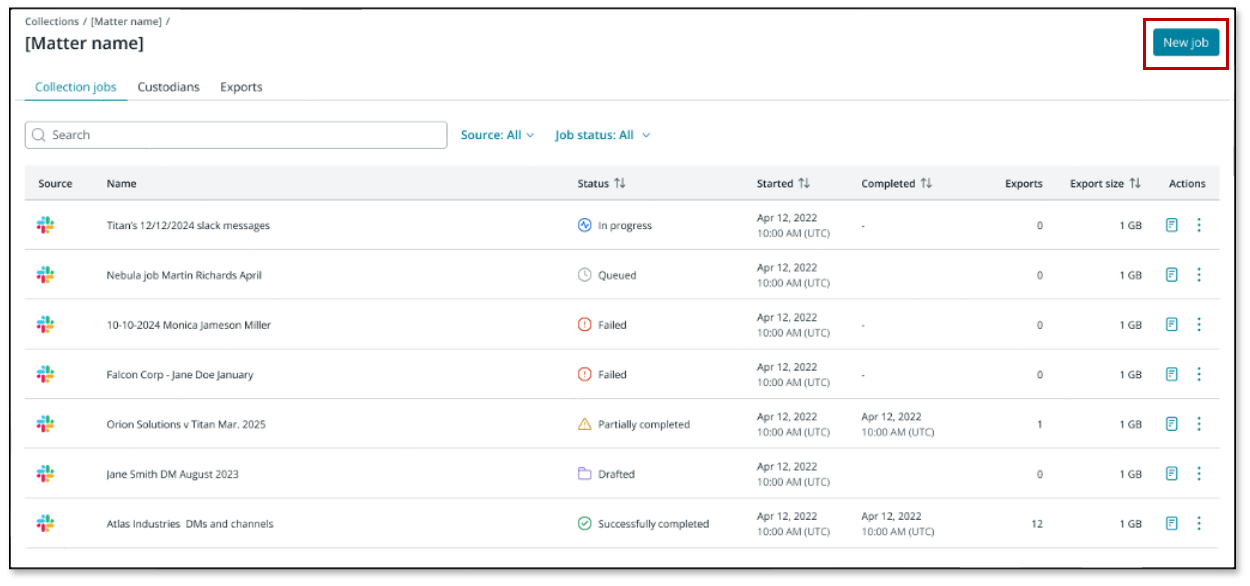Click the Slack source icon for Falcon Corp job

coord(45,374)
